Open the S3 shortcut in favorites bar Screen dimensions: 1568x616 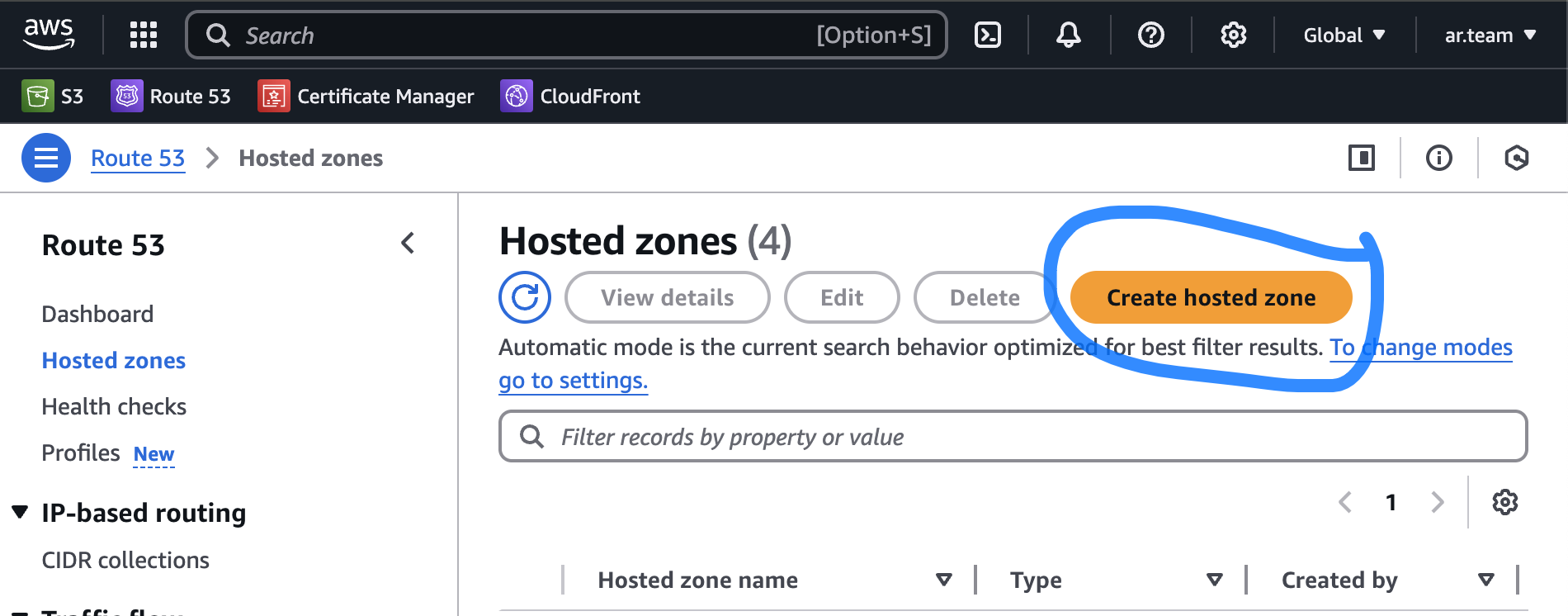[x=54, y=97]
